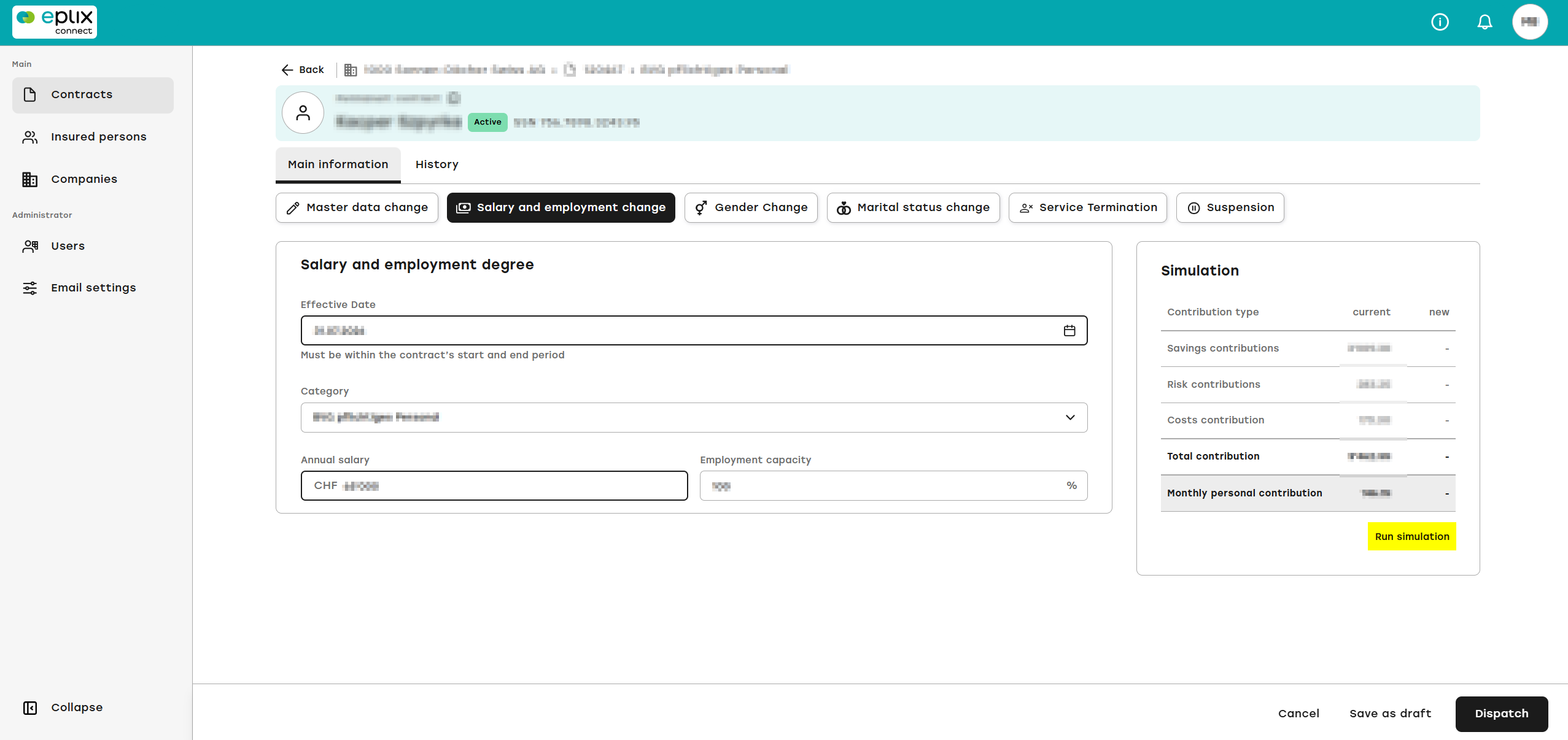This screenshot has height=740, width=1568.
Task: Dispatch the change
Action: [1501, 714]
